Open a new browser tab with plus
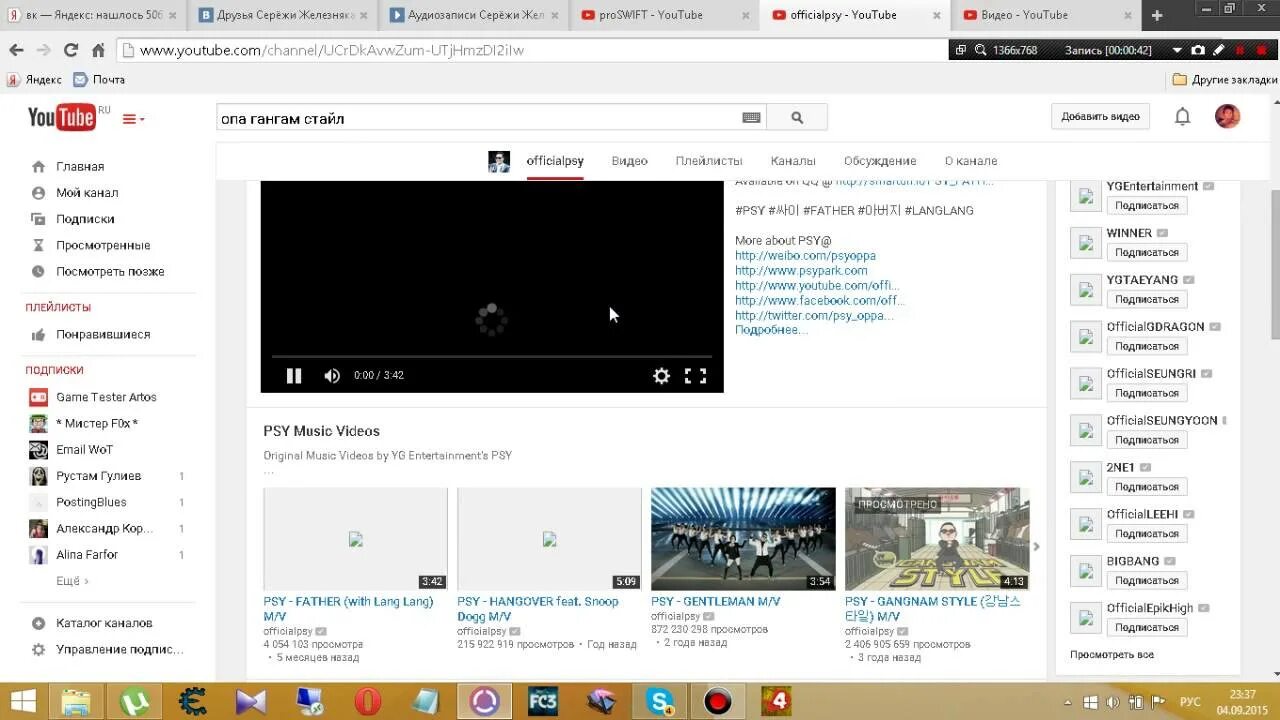This screenshot has width=1280, height=720. (x=1157, y=15)
